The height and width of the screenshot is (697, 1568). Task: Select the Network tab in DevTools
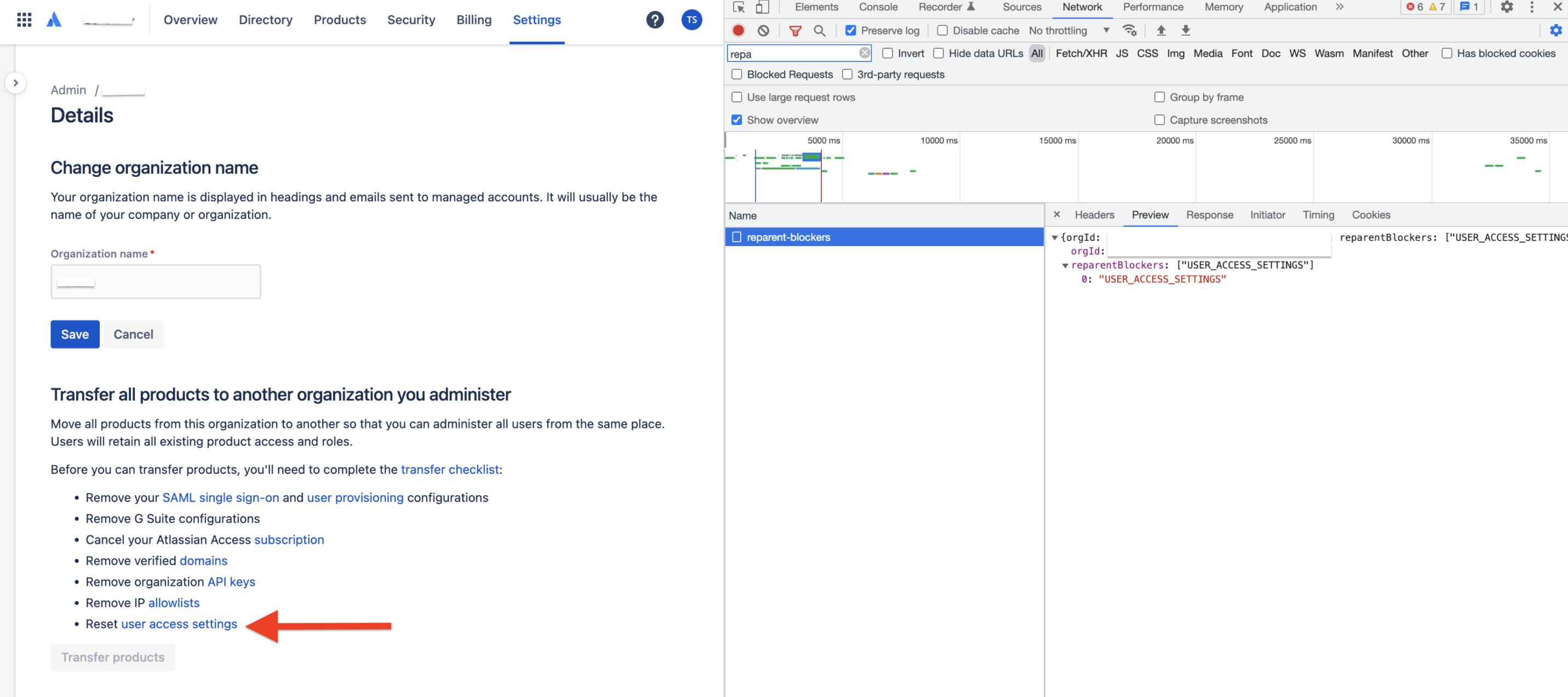(1081, 8)
